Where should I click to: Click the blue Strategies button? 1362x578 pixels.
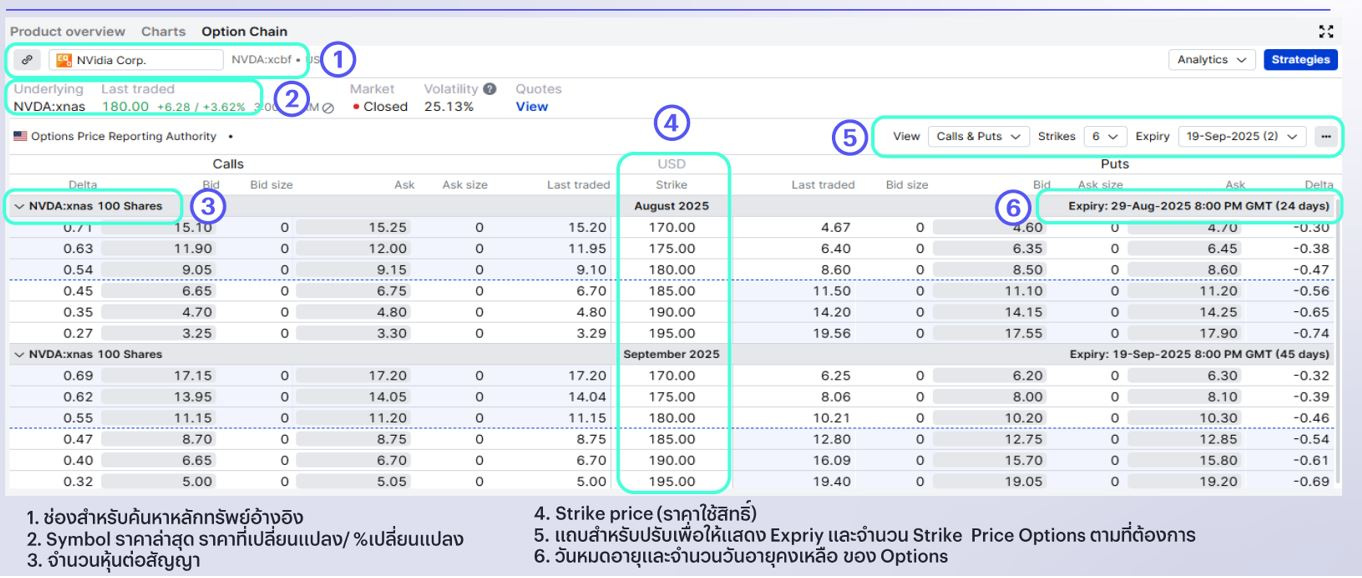coord(1300,60)
